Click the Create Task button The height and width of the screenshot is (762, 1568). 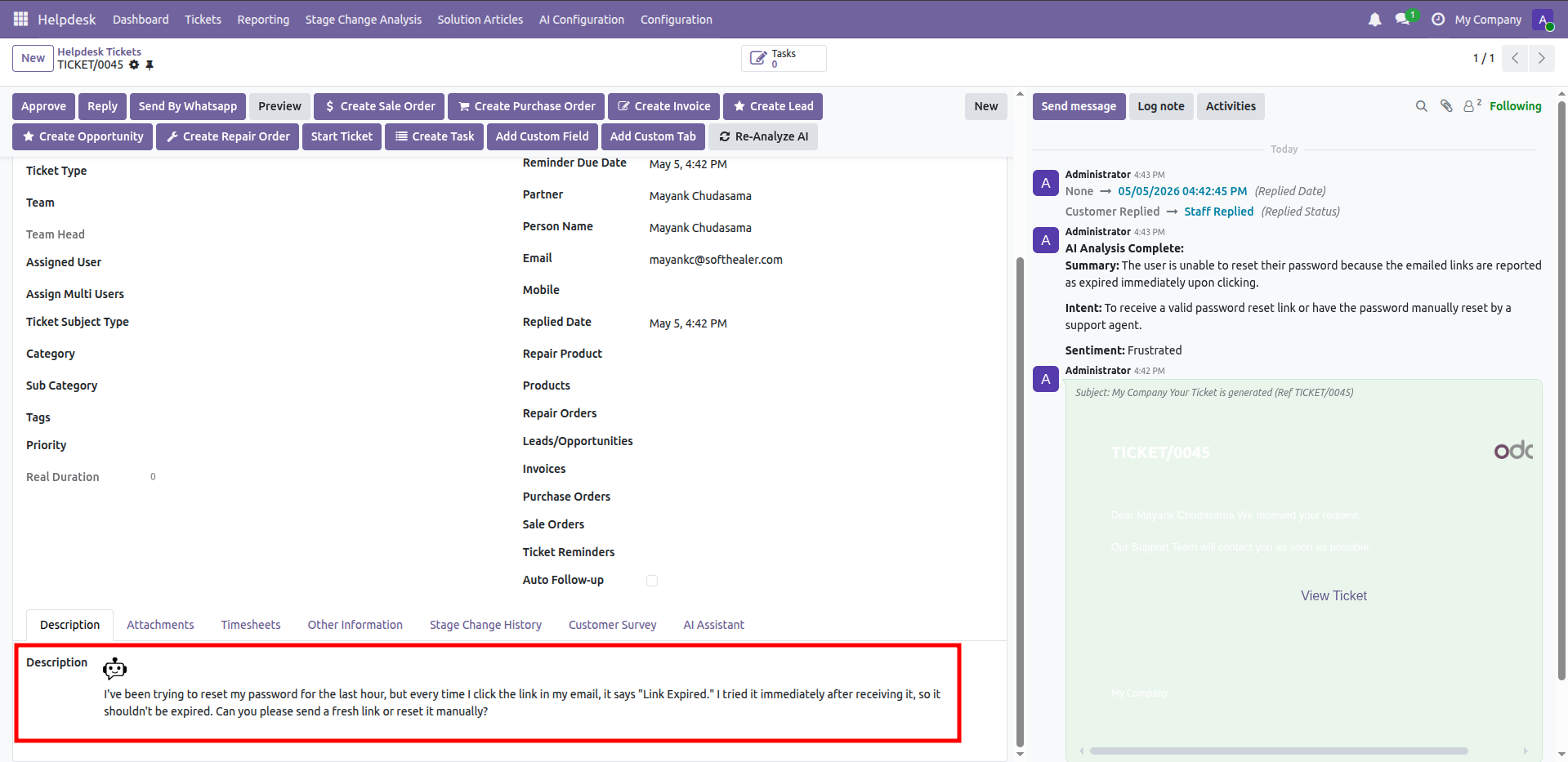pos(434,136)
